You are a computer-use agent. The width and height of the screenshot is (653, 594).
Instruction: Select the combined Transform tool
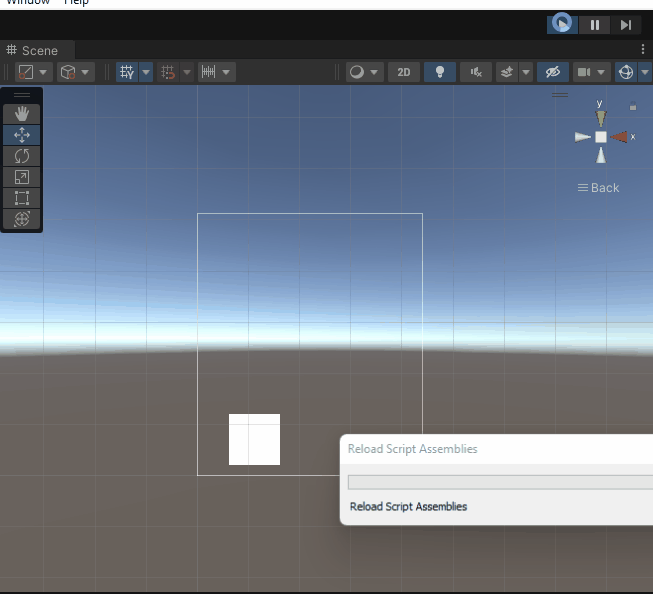22,219
